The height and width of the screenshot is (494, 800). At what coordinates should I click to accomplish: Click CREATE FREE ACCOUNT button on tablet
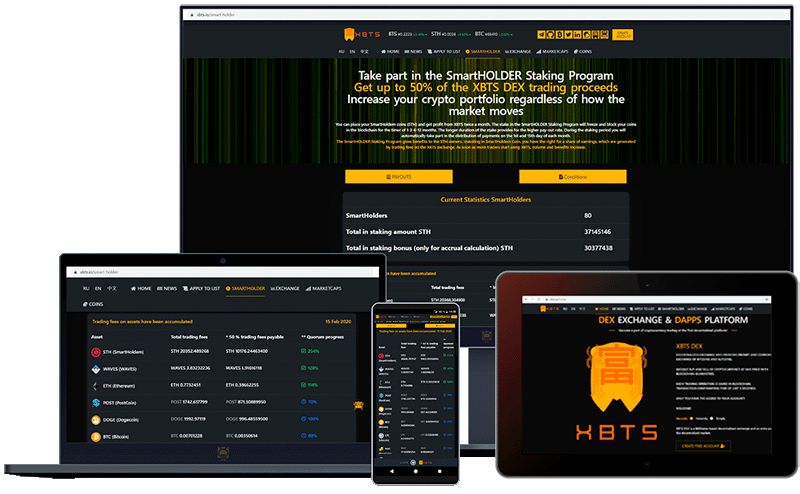(703, 446)
